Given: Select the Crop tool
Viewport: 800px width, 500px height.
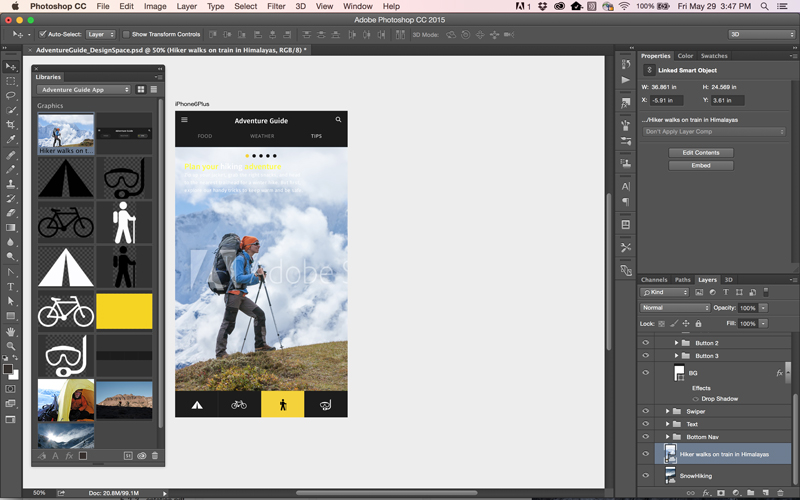Looking at the screenshot, I should tap(11, 125).
